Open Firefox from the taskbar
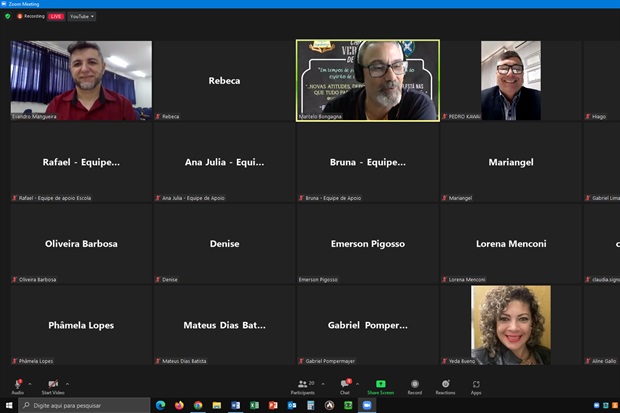The image size is (620, 413). click(x=179, y=405)
